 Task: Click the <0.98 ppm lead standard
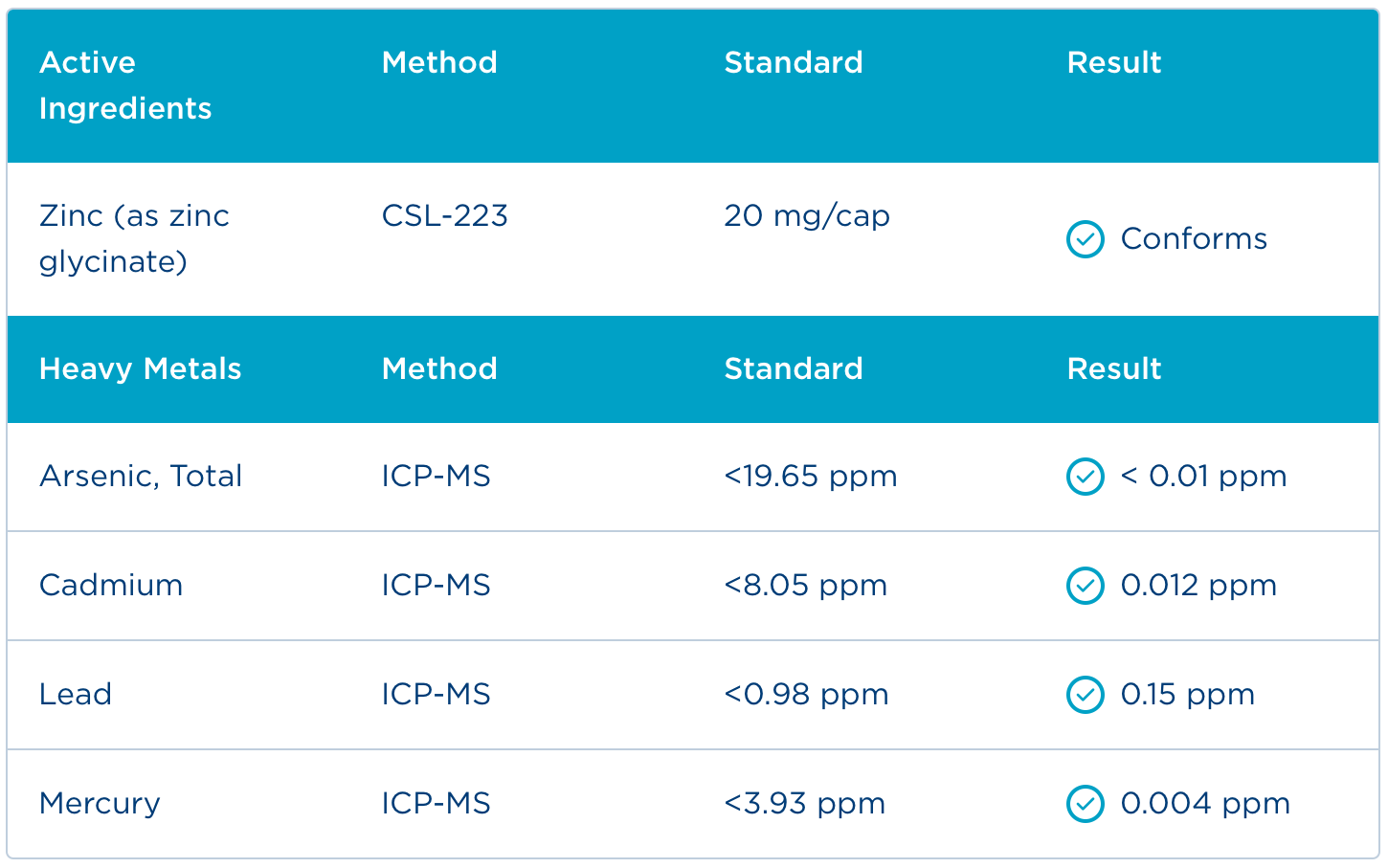(806, 695)
